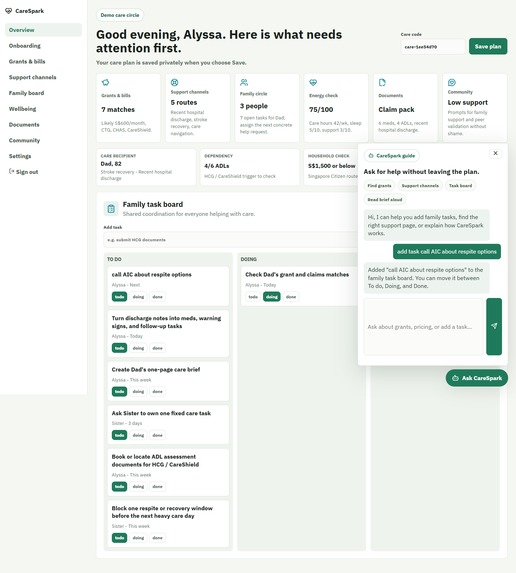
Task: Go to Onboarding in the sidebar
Action: [x=43, y=46]
